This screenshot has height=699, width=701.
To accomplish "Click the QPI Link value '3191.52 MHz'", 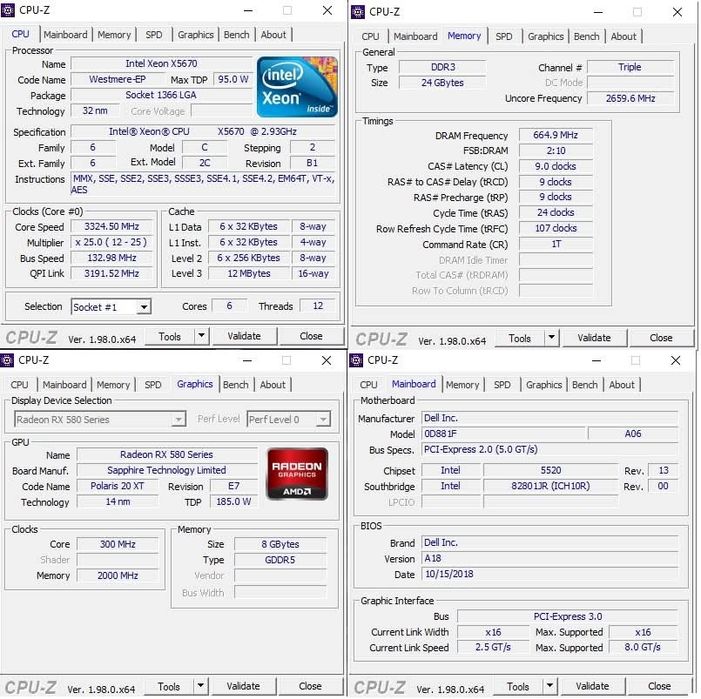I will click(x=112, y=273).
